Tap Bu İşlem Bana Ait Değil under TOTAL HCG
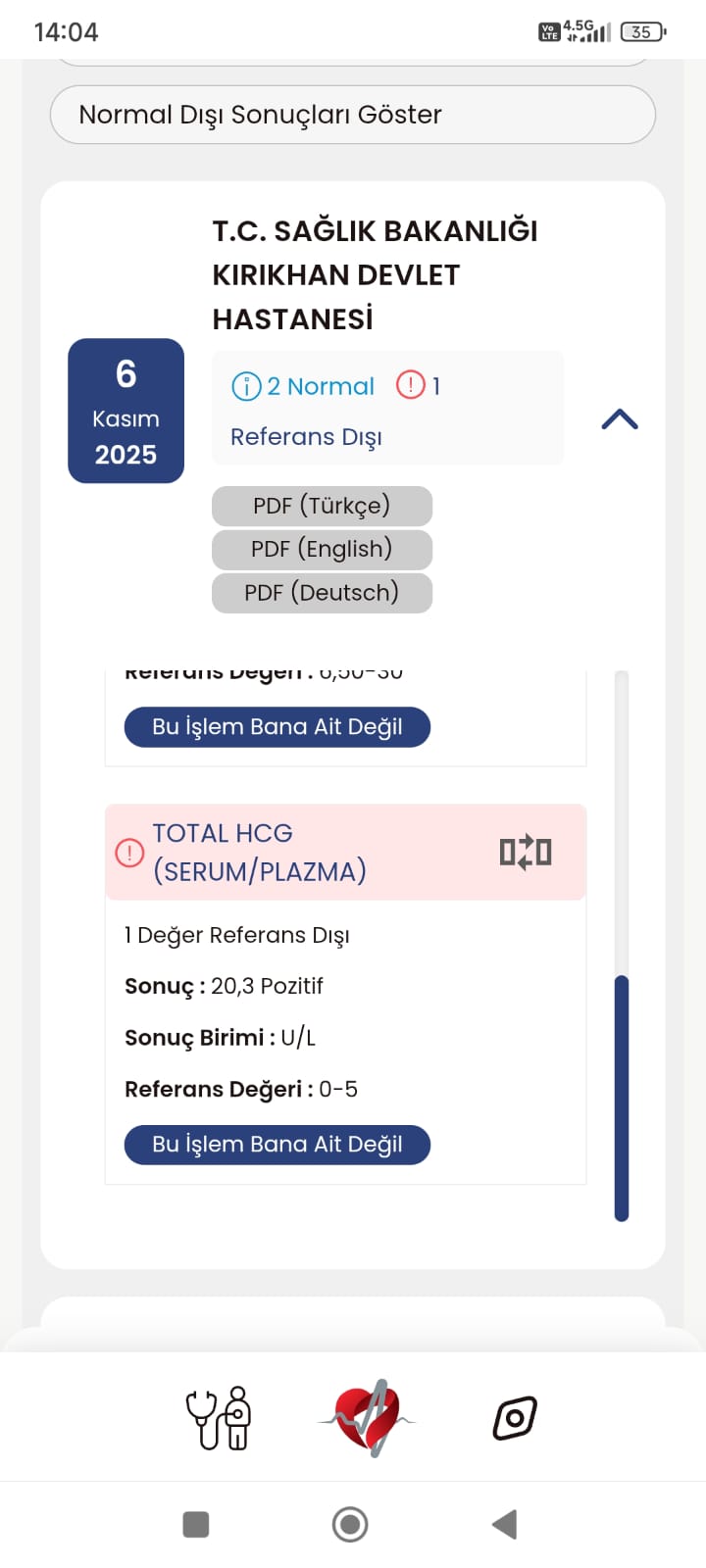Screen dimensions: 706x1568 pyautogui.click(x=277, y=1145)
